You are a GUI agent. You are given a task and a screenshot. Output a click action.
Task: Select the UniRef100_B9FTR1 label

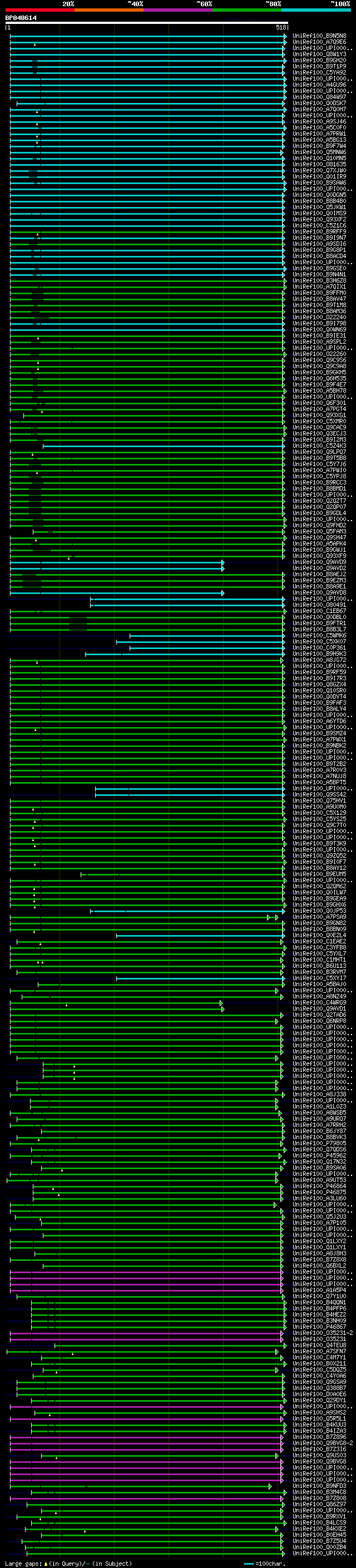coord(319,624)
